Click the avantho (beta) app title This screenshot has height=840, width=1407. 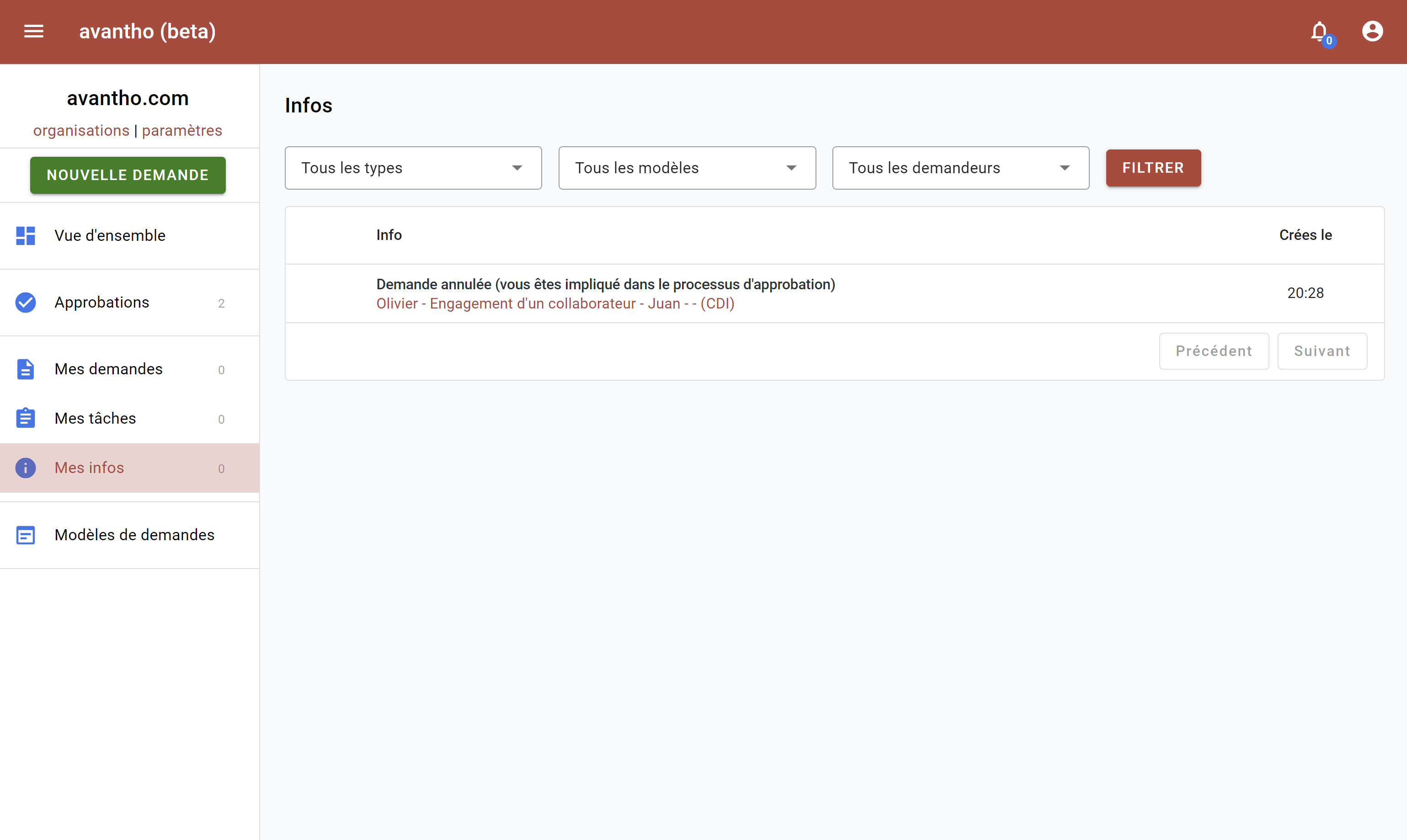coord(147,31)
